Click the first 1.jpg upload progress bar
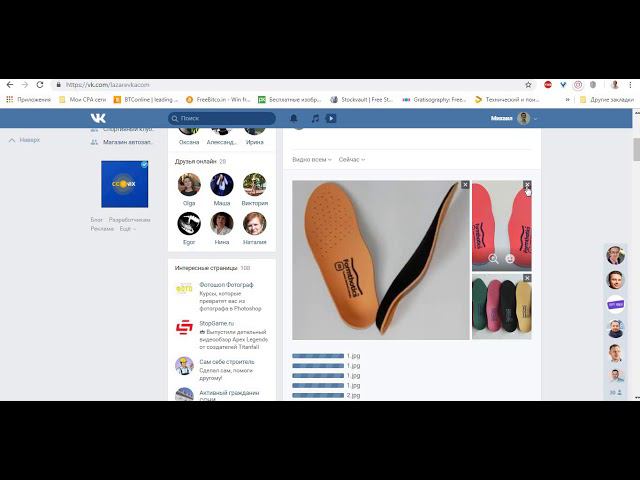This screenshot has height=480, width=640. coord(318,356)
